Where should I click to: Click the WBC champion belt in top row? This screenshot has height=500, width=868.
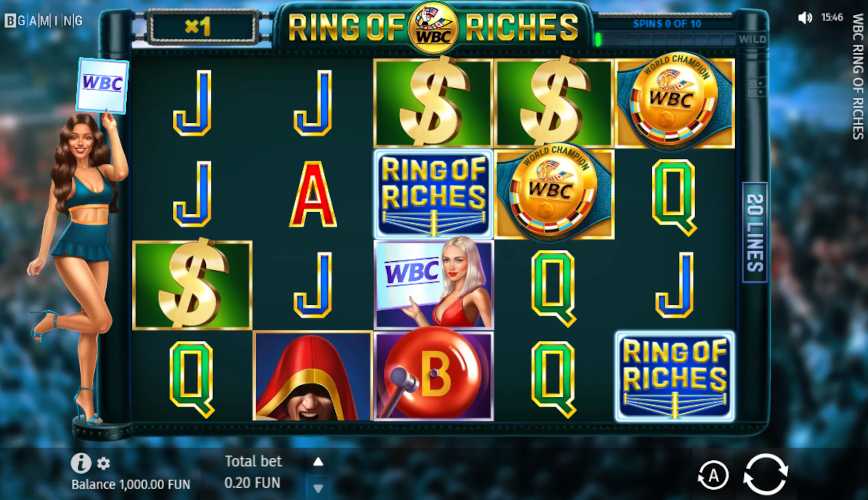coord(675,103)
